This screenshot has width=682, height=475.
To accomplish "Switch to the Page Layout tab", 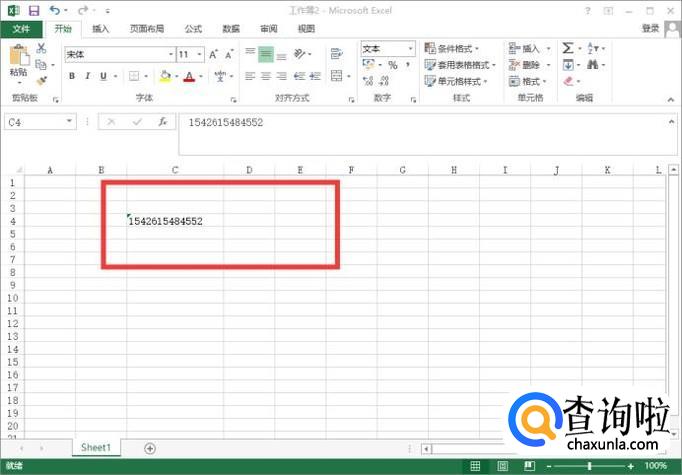I will (x=147, y=29).
